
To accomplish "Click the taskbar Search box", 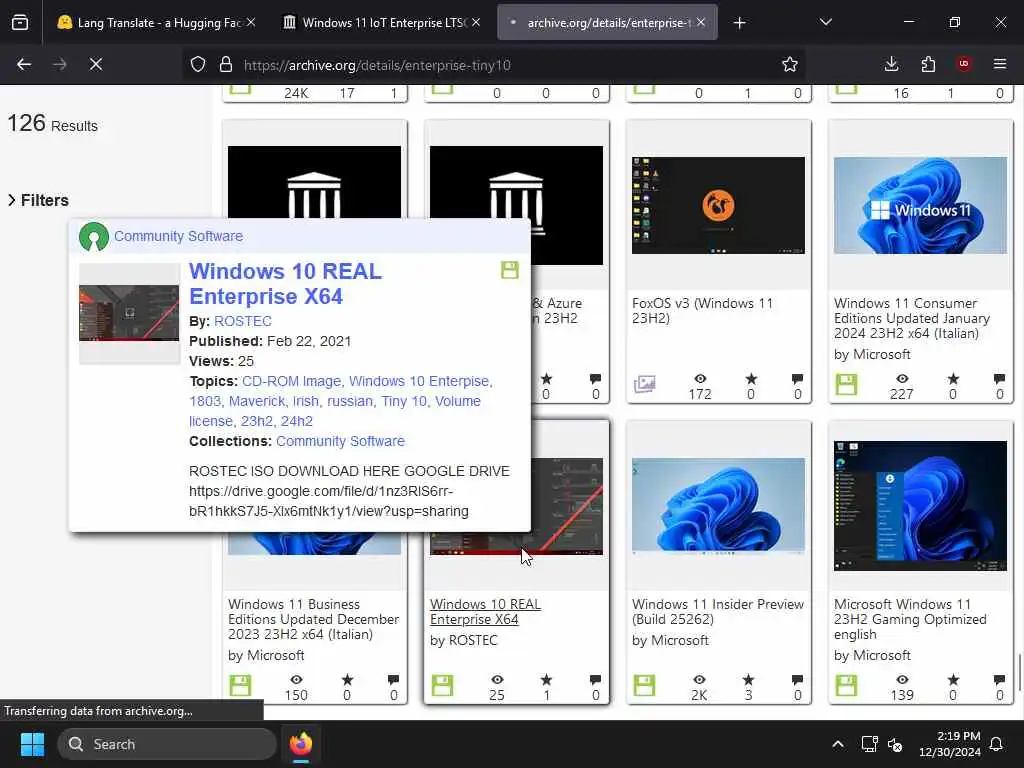I will pyautogui.click(x=167, y=744).
